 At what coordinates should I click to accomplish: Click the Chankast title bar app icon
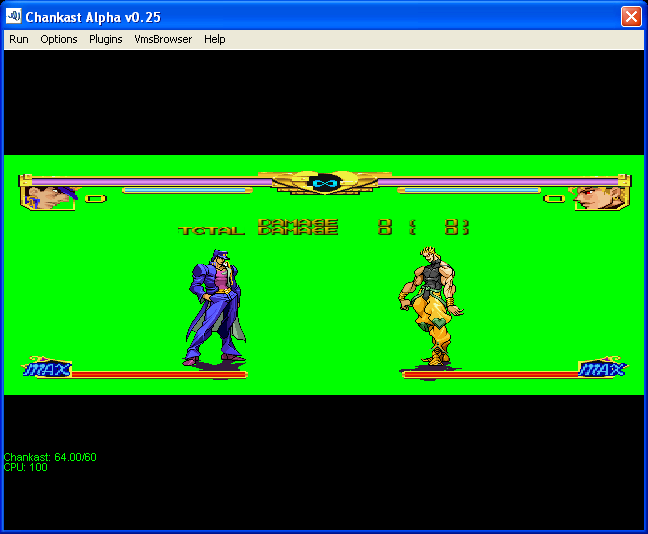point(13,17)
